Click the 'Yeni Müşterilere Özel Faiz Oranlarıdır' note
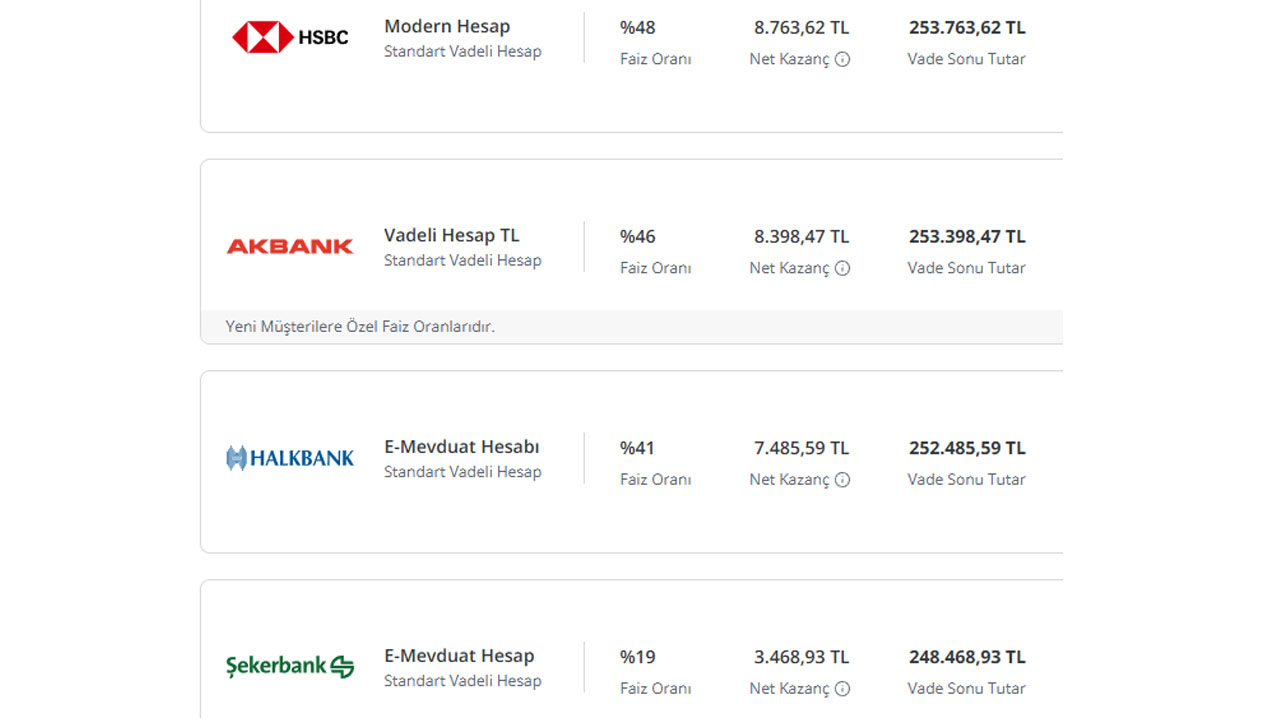The width and height of the screenshot is (1280, 720). click(x=360, y=327)
